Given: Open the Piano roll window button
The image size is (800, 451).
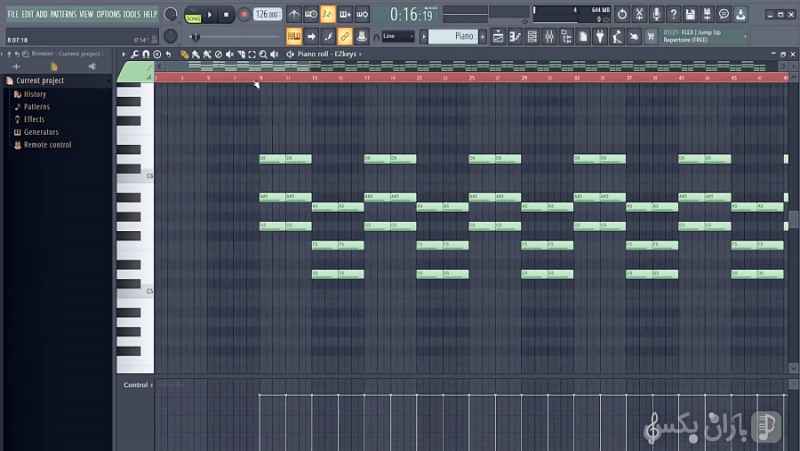Looking at the screenshot, I should coord(515,36).
